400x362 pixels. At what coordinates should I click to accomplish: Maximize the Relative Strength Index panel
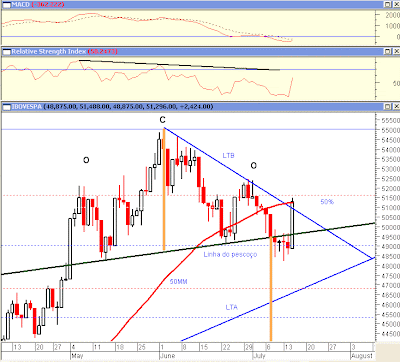click(x=387, y=52)
